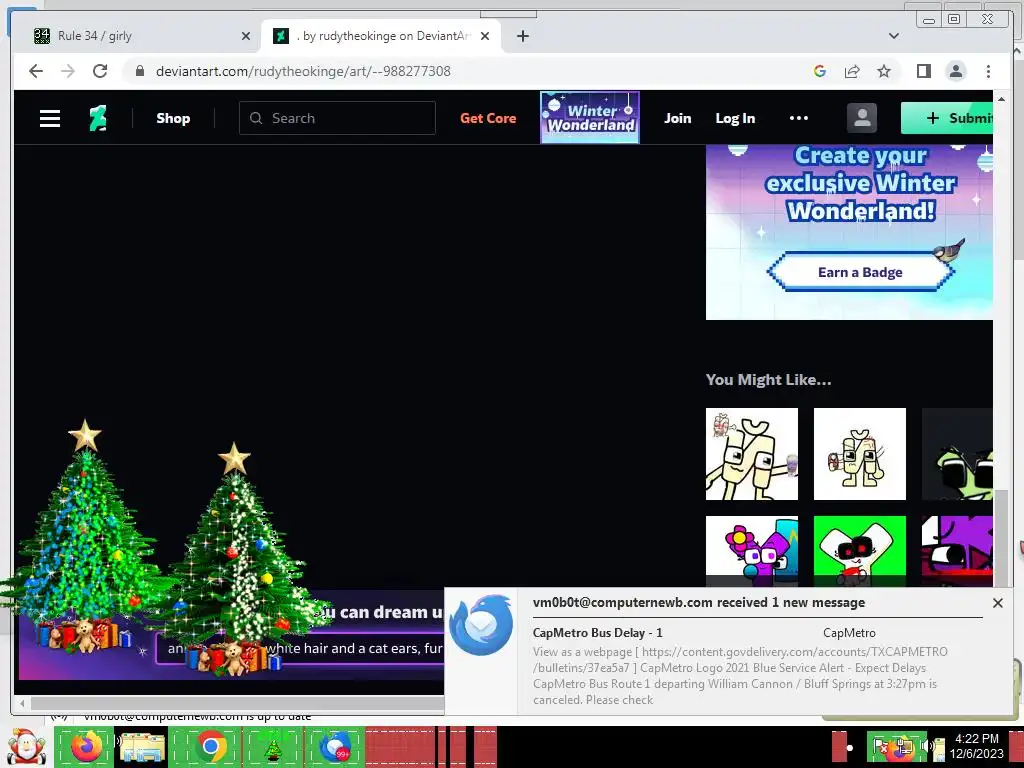Click the Earn a Badge button
This screenshot has width=1024, height=768.
pyautogui.click(x=860, y=272)
